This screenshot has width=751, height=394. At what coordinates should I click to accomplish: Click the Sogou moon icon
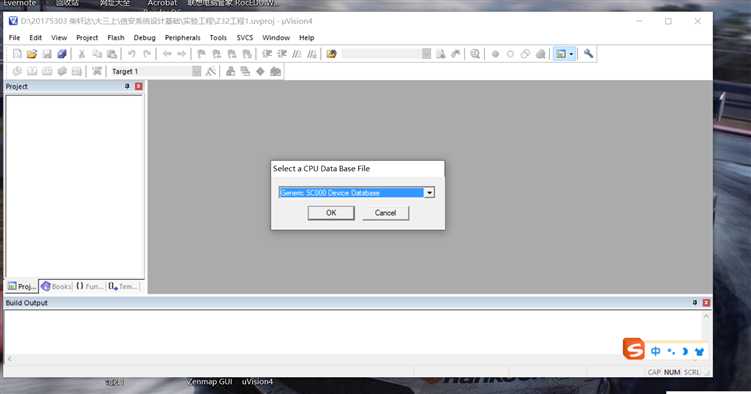pyautogui.click(x=685, y=351)
